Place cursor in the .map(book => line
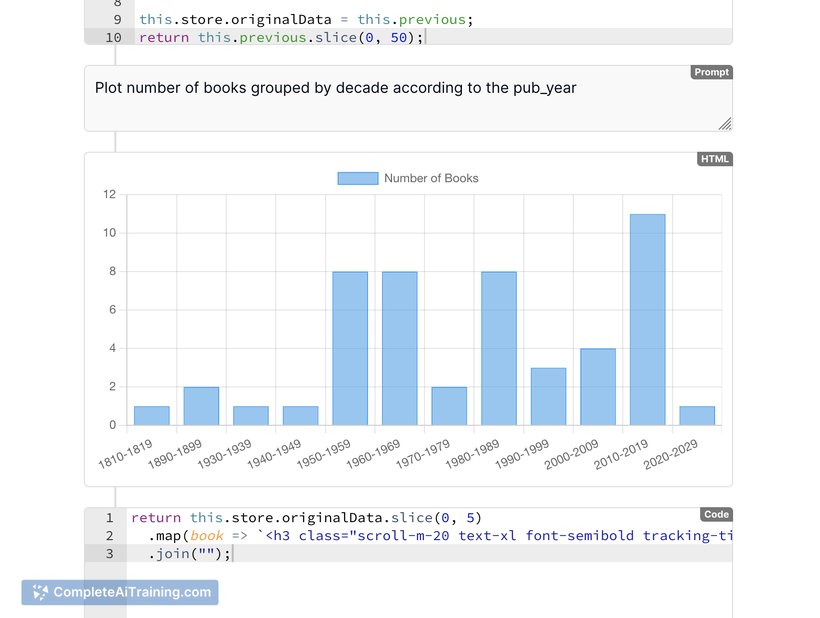820x618 pixels. click(x=431, y=535)
